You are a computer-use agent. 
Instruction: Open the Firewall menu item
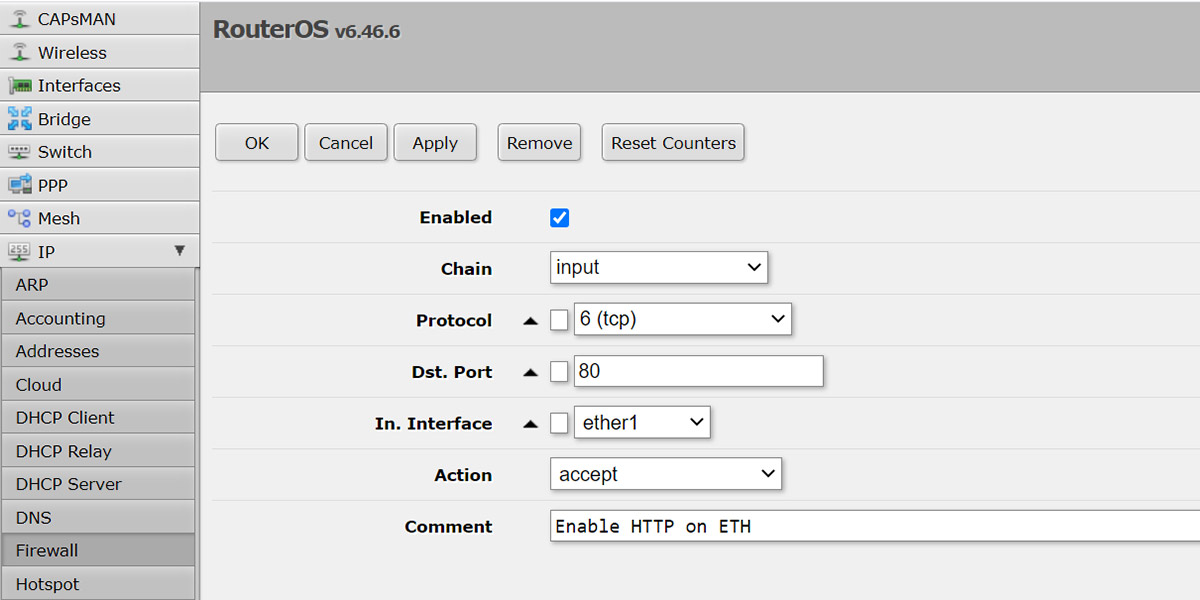pyautogui.click(x=98, y=550)
